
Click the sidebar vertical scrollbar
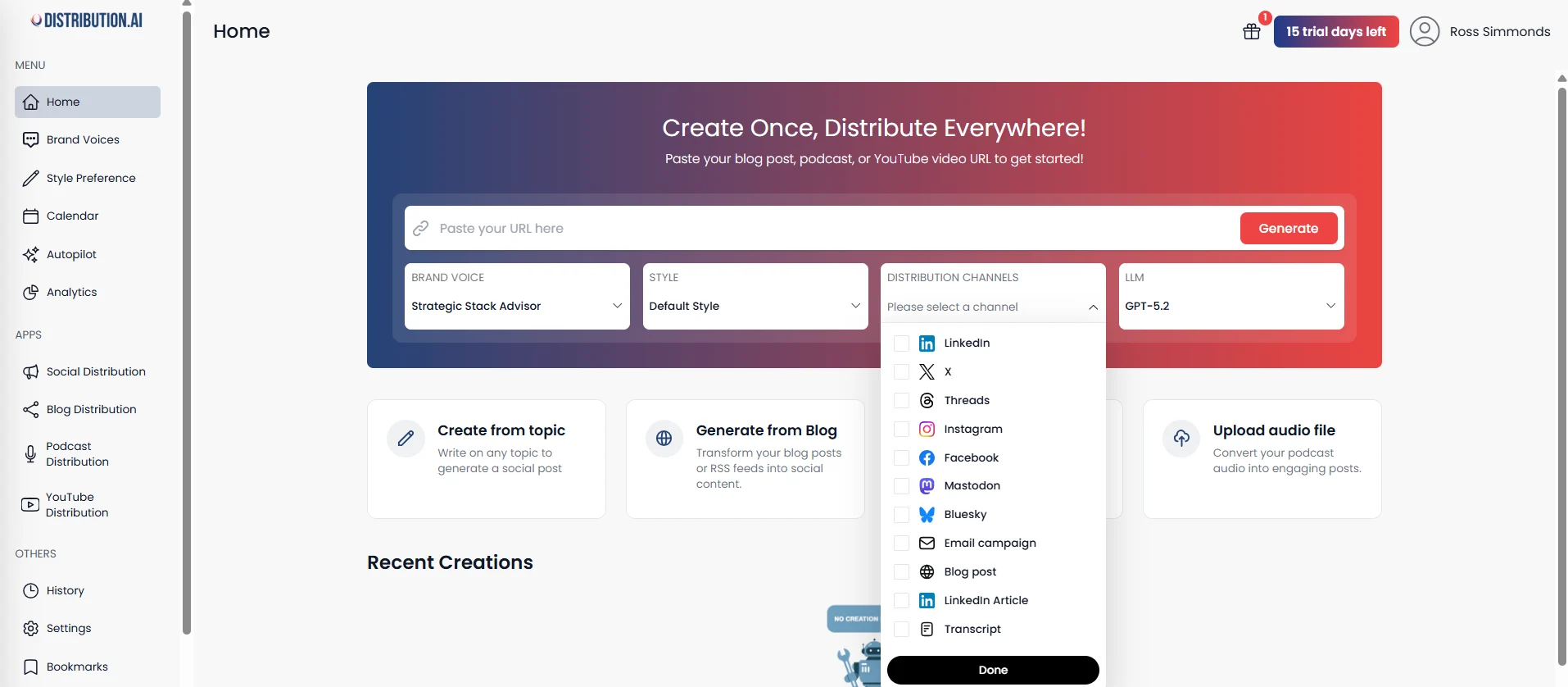click(187, 322)
